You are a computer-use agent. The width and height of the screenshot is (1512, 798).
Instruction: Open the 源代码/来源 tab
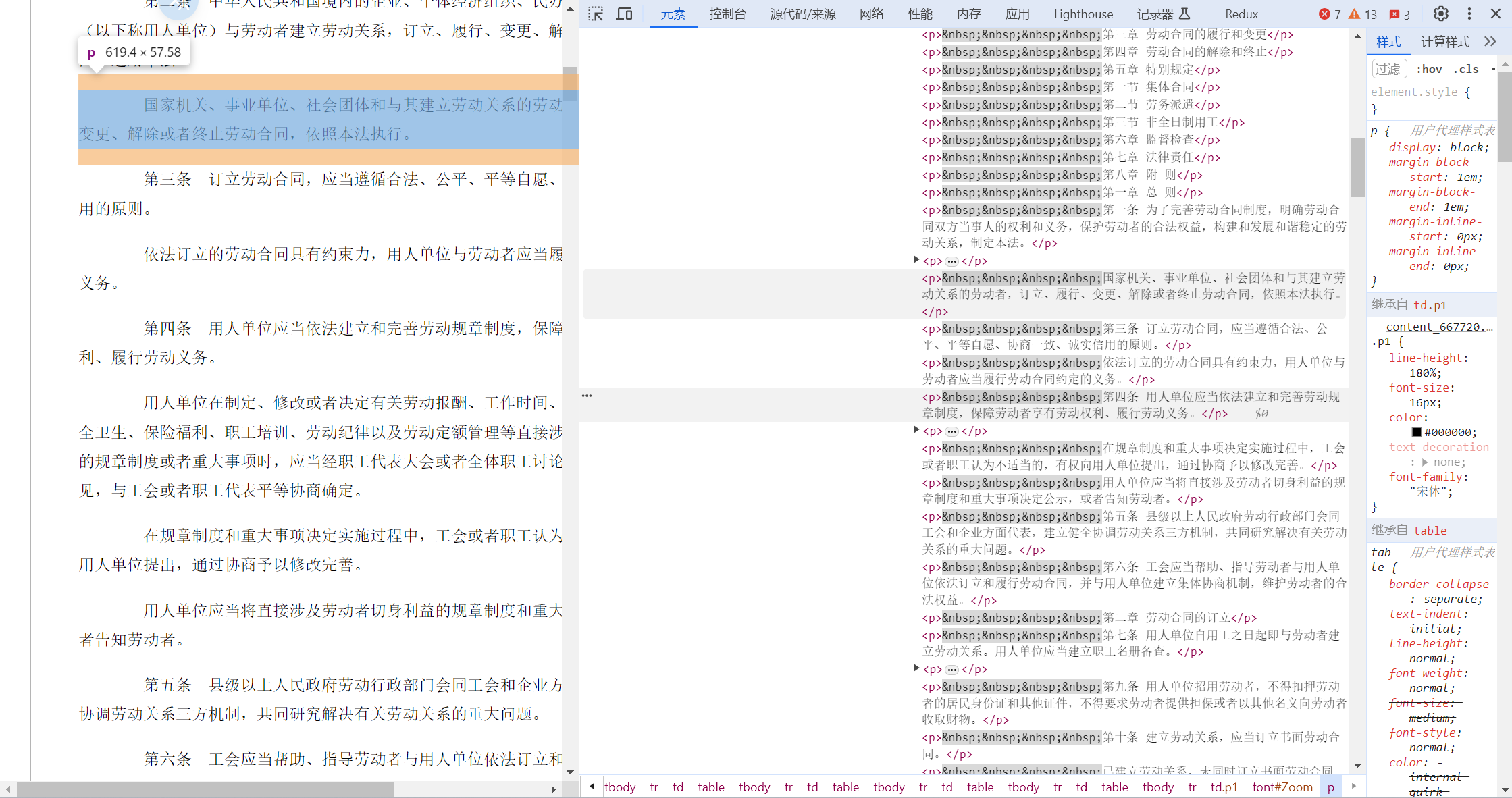(803, 14)
